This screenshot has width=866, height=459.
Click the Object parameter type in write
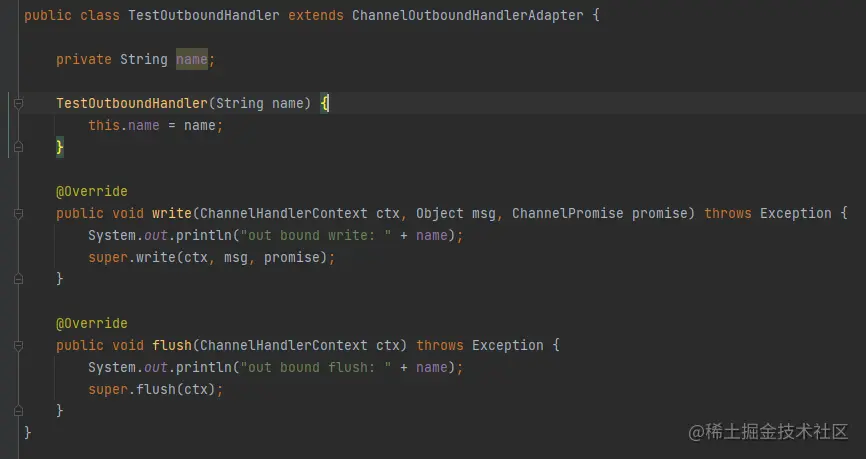pyautogui.click(x=440, y=213)
